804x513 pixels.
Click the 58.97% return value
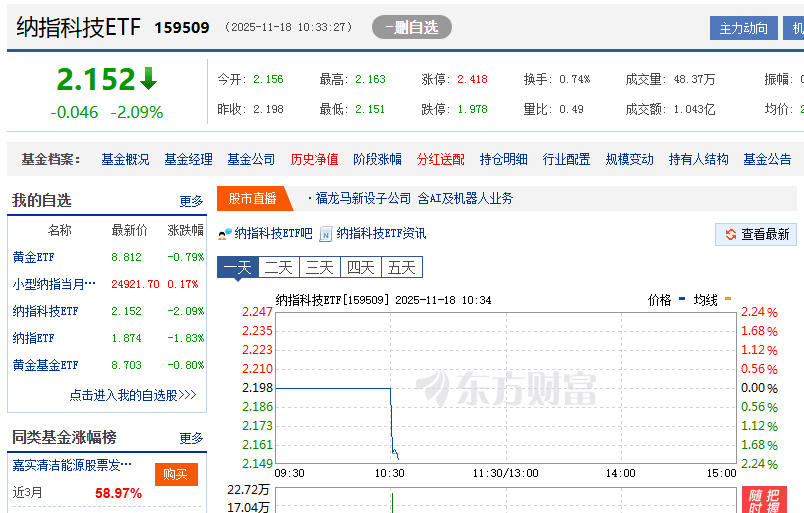tap(118, 494)
